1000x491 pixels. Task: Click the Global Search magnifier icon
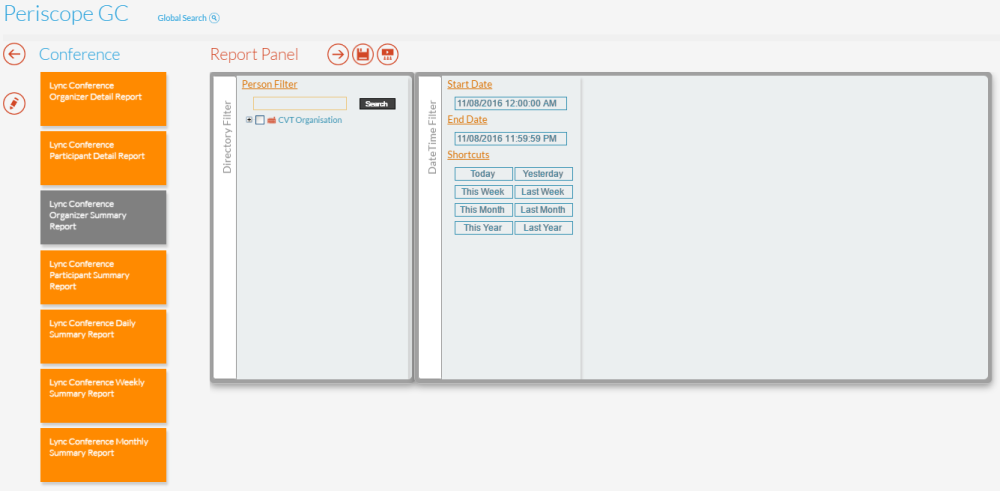click(x=214, y=18)
